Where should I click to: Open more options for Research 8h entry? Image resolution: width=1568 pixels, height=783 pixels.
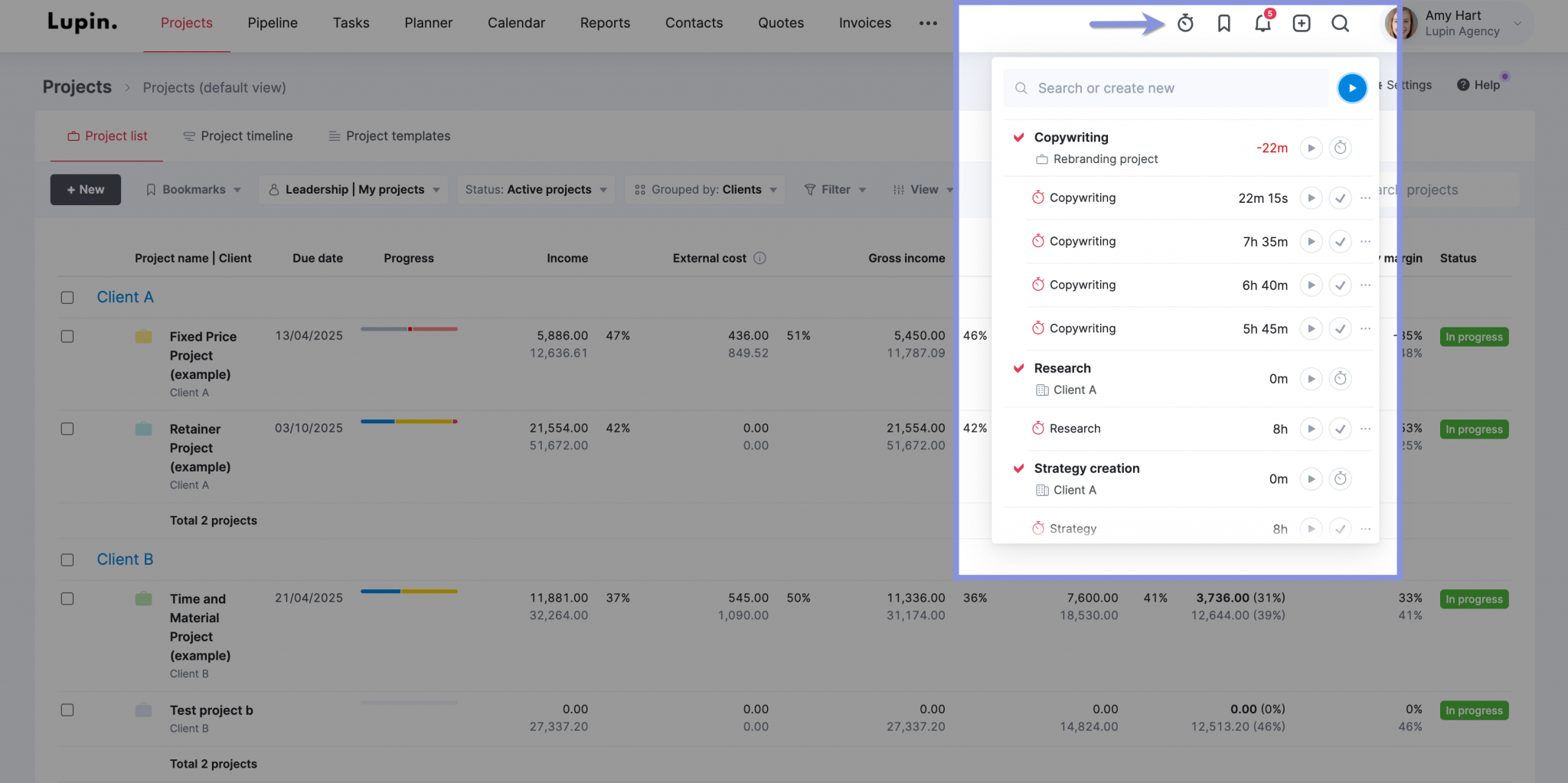pos(1365,429)
